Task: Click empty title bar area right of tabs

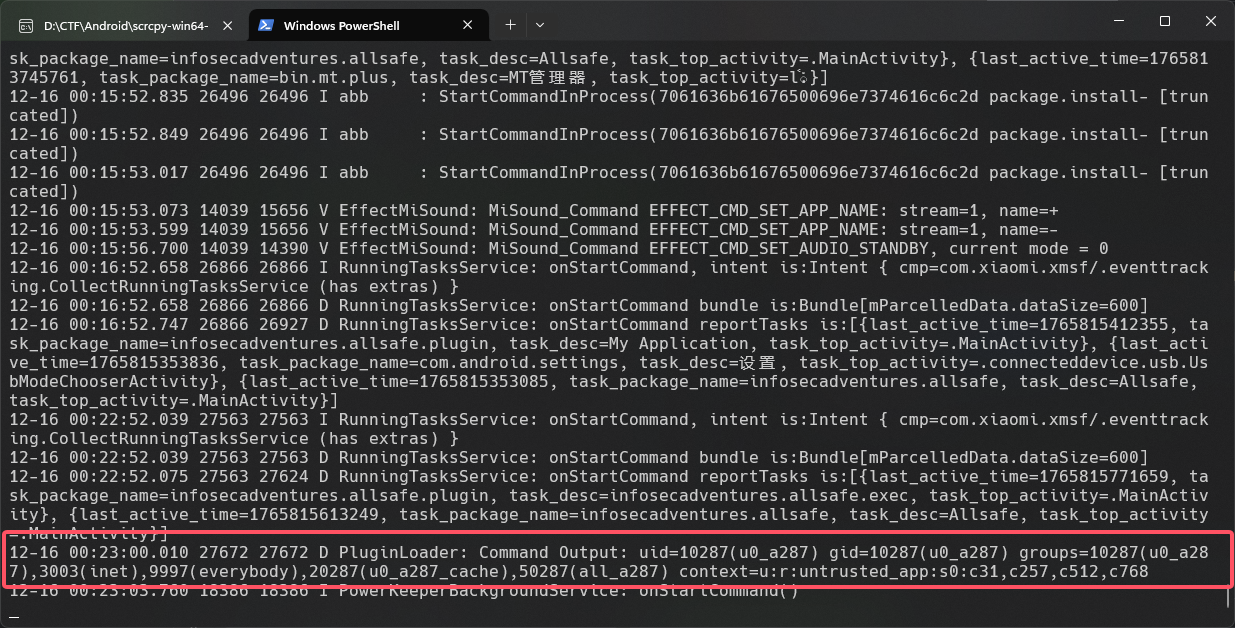Action: (800, 24)
